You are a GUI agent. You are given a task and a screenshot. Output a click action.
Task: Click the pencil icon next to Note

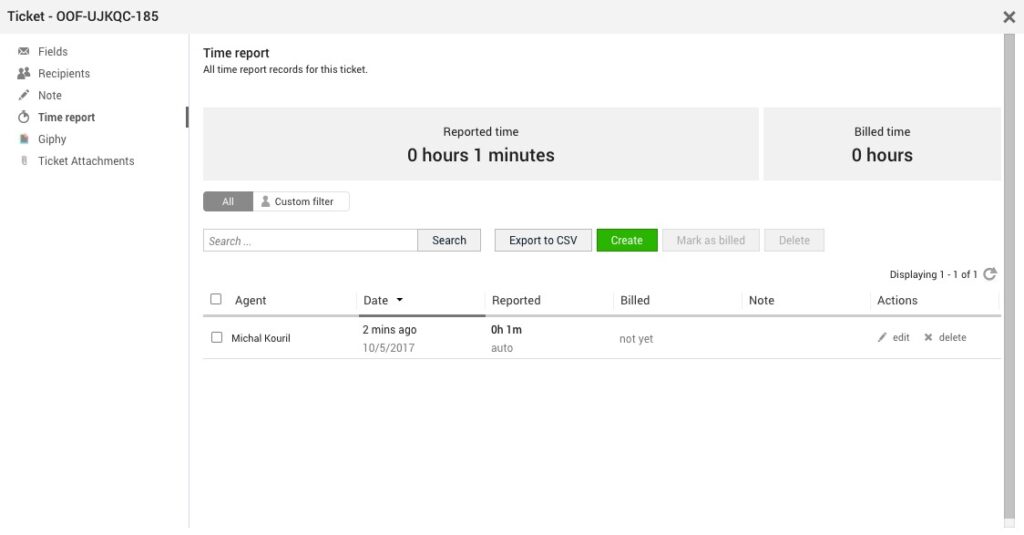pos(24,95)
